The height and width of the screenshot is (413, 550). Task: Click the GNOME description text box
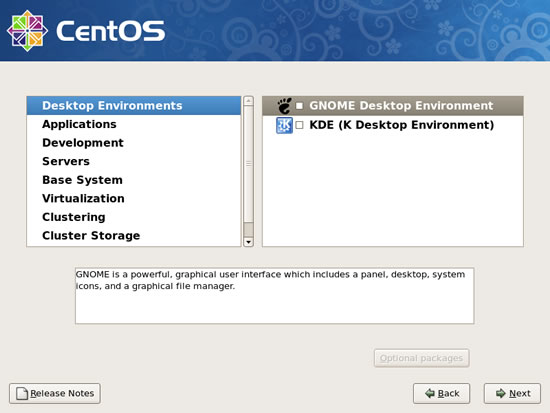coord(275,296)
